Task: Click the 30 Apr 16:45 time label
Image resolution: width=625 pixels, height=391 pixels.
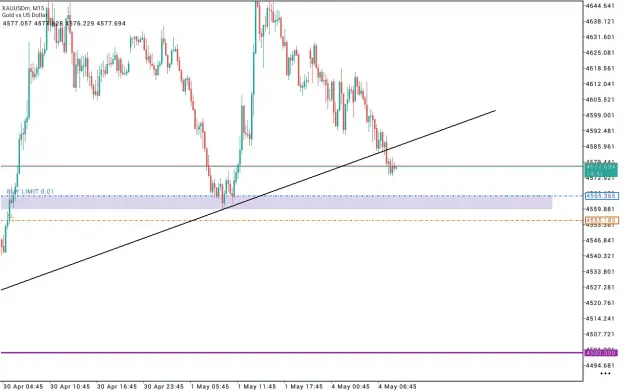Action: click(117, 387)
